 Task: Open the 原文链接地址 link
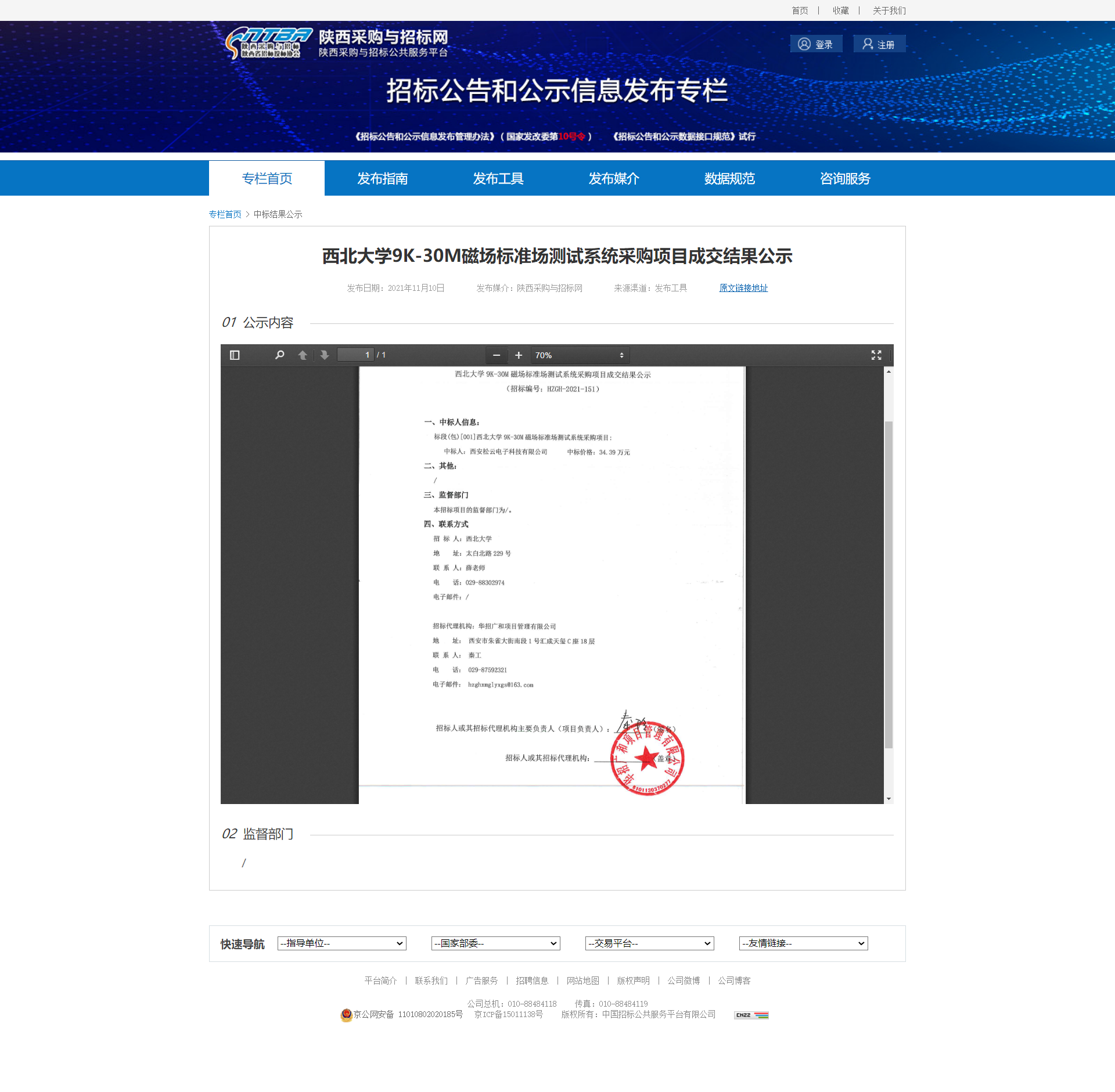coord(743,288)
